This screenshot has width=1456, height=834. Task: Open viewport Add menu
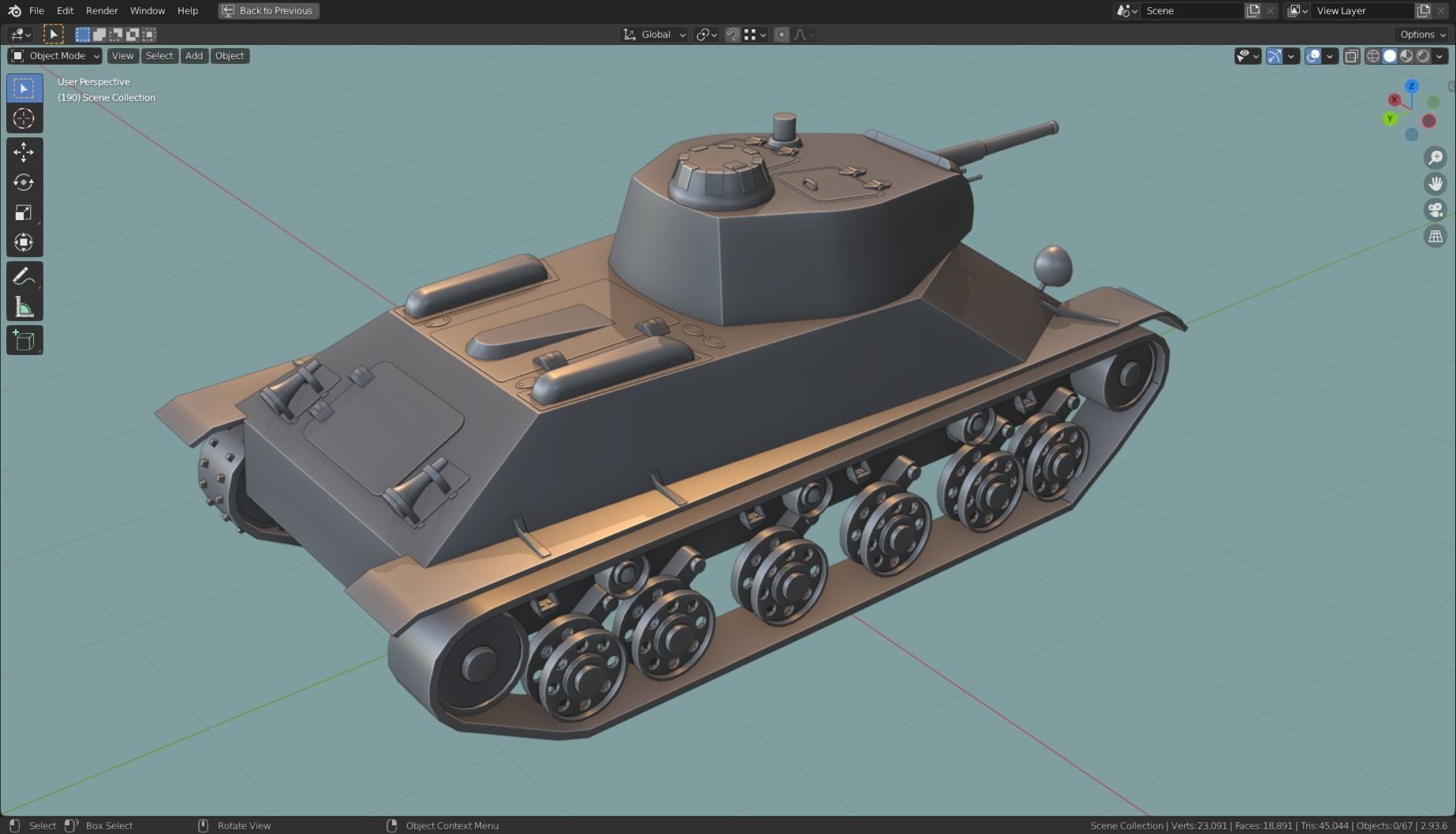click(194, 55)
